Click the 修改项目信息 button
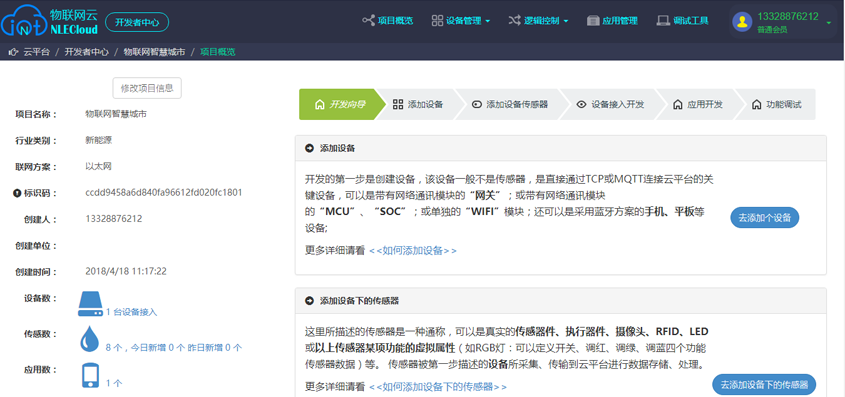 tap(147, 88)
